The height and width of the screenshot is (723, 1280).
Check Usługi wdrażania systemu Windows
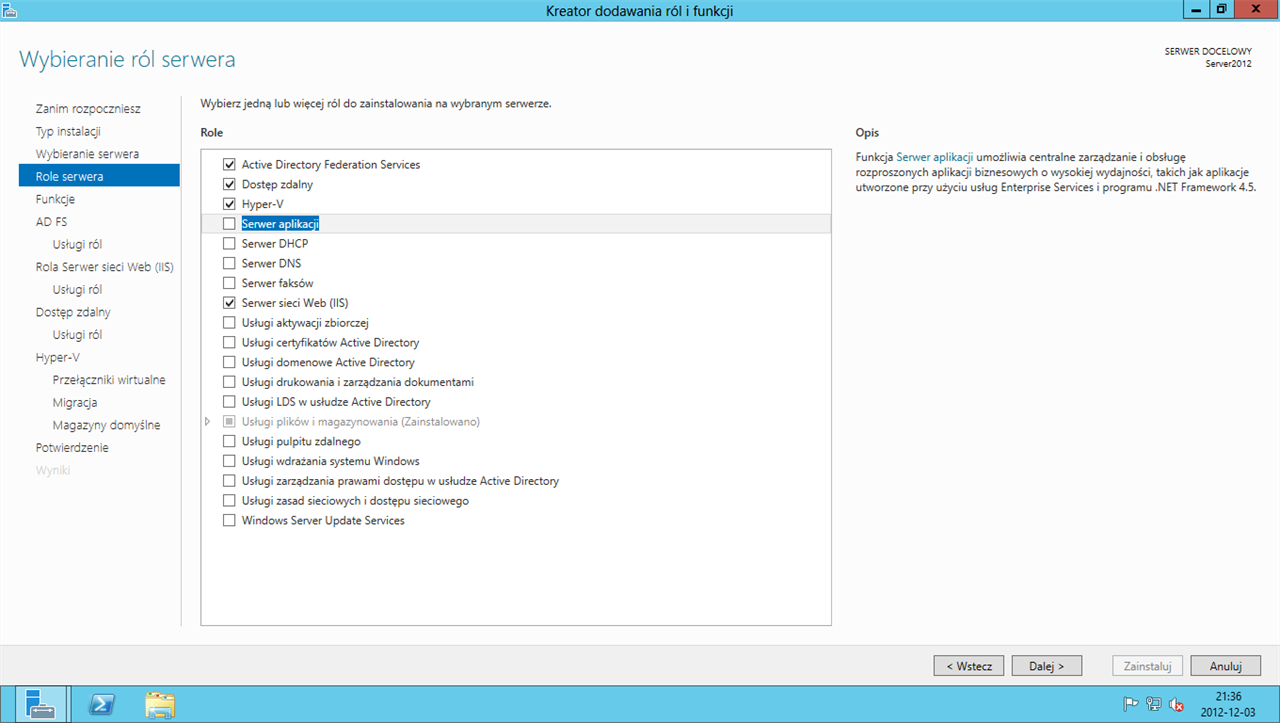229,461
